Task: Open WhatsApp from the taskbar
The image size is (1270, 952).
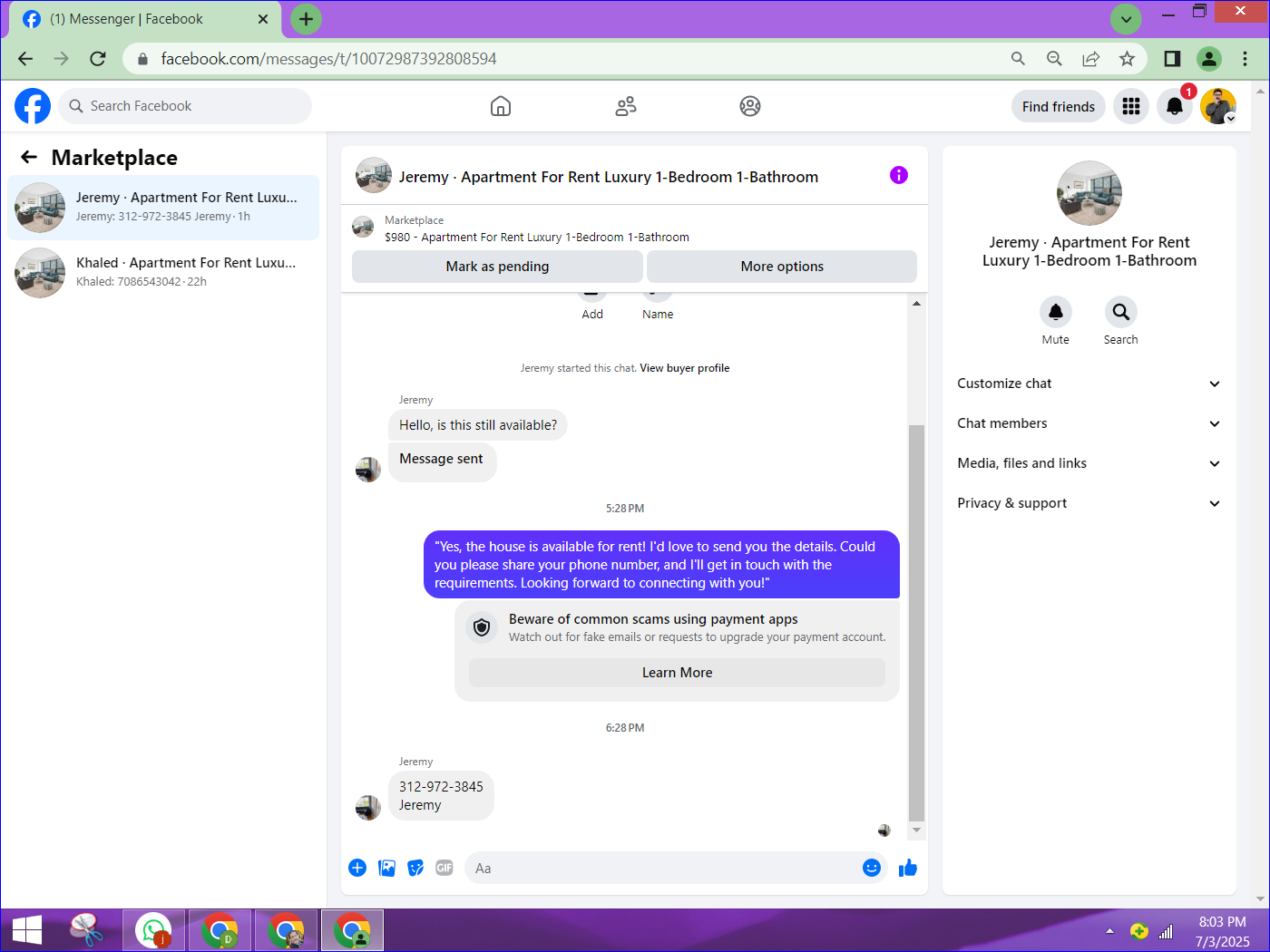Action: click(154, 930)
